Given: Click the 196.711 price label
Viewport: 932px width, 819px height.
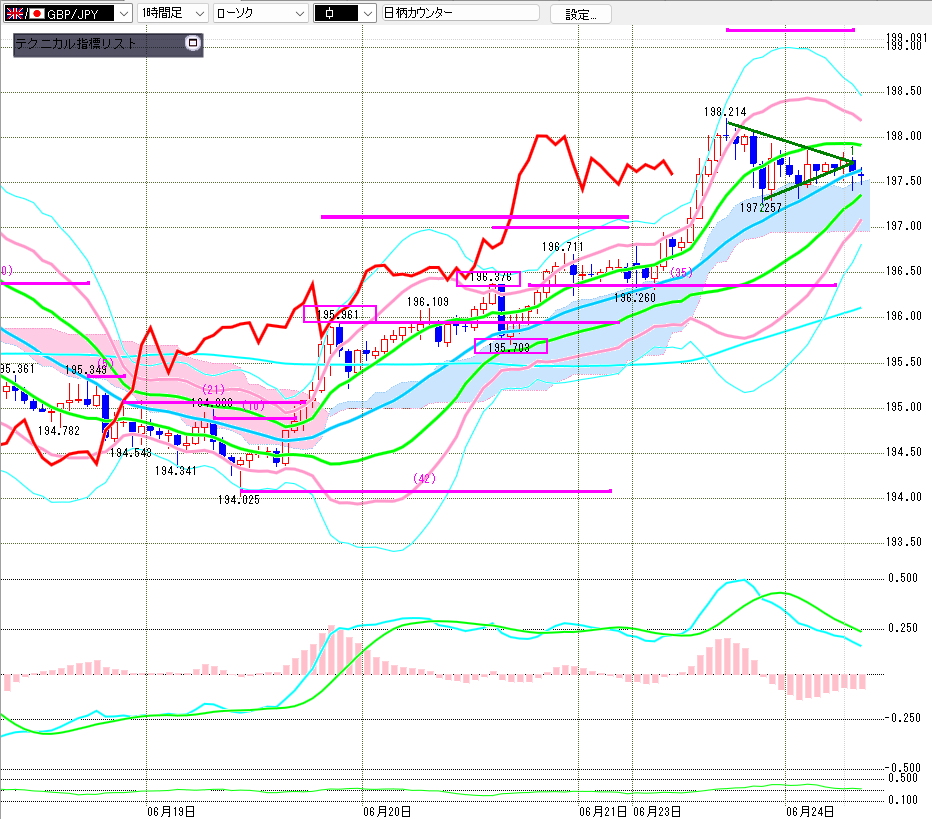Looking at the screenshot, I should click(562, 247).
